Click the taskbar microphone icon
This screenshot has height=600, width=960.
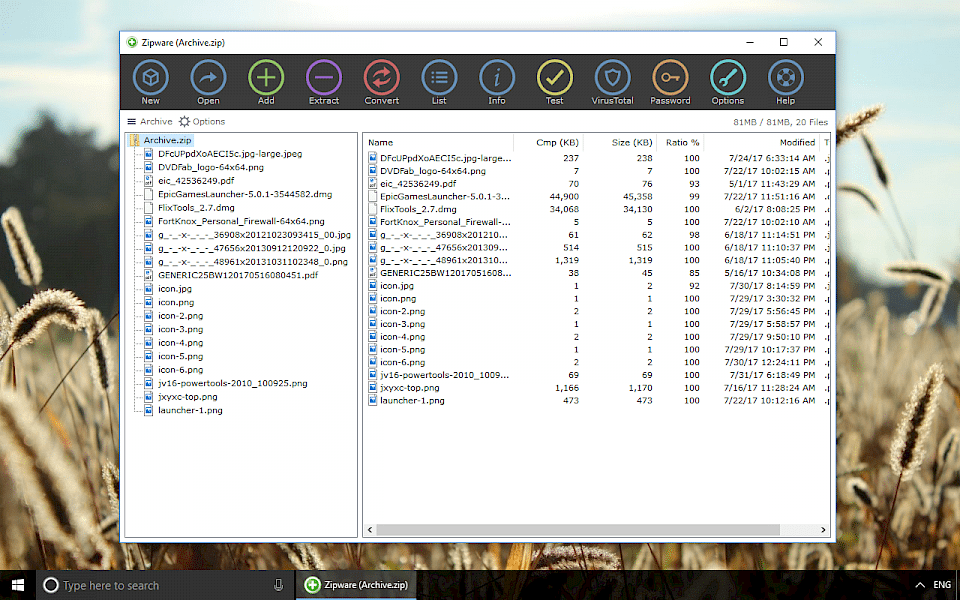click(278, 585)
